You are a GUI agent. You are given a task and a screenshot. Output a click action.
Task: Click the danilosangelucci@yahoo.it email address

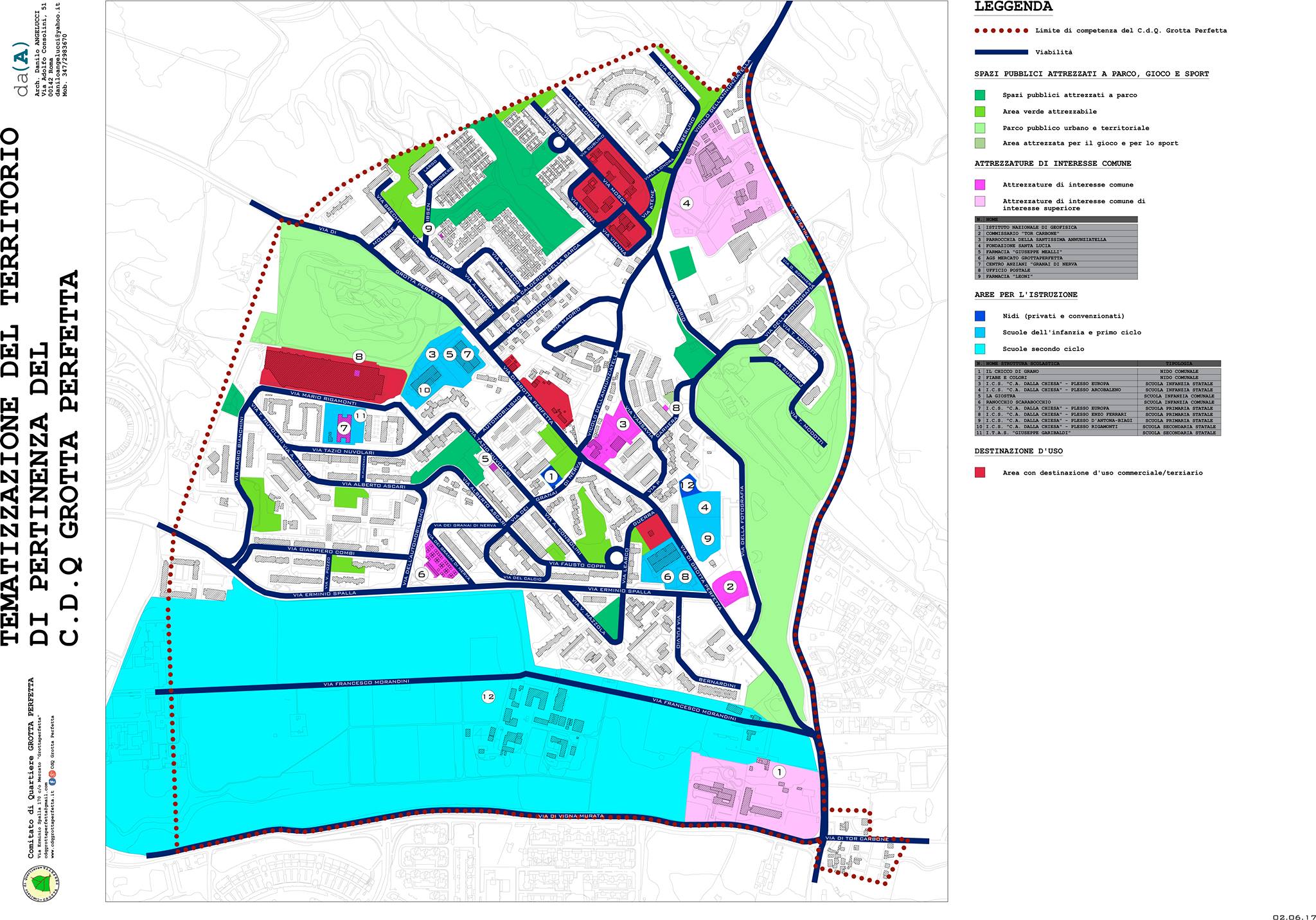click(x=57, y=50)
